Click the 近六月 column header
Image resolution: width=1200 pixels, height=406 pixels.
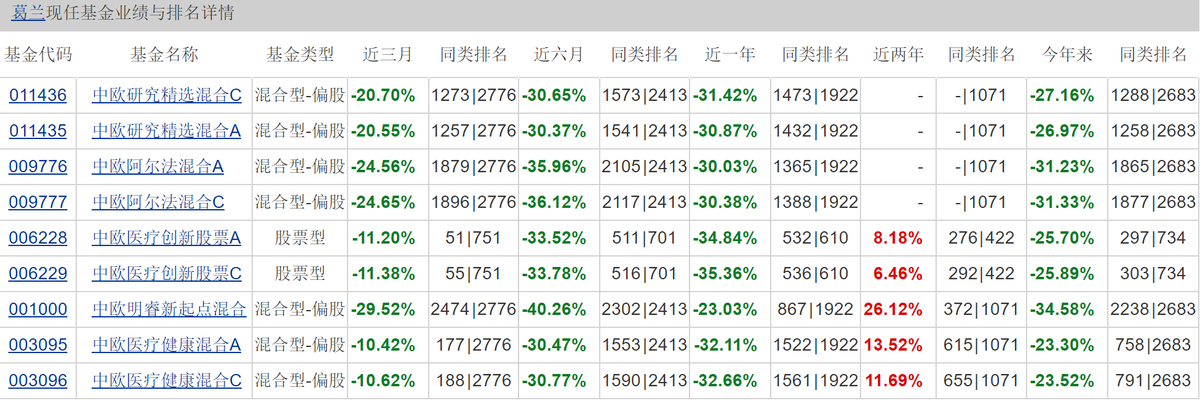558,54
